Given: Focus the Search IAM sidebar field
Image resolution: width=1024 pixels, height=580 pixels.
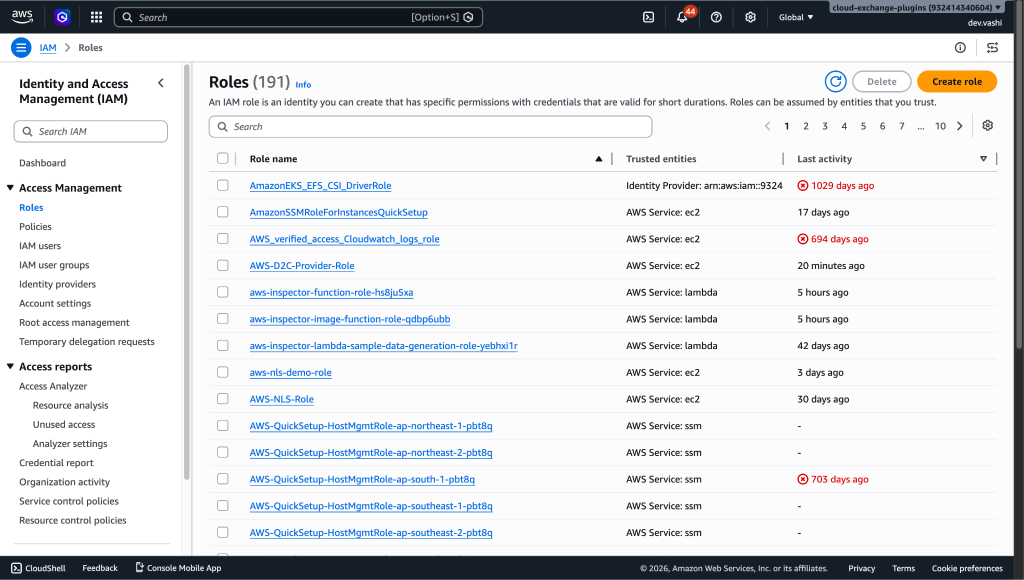Looking at the screenshot, I should 91,131.
